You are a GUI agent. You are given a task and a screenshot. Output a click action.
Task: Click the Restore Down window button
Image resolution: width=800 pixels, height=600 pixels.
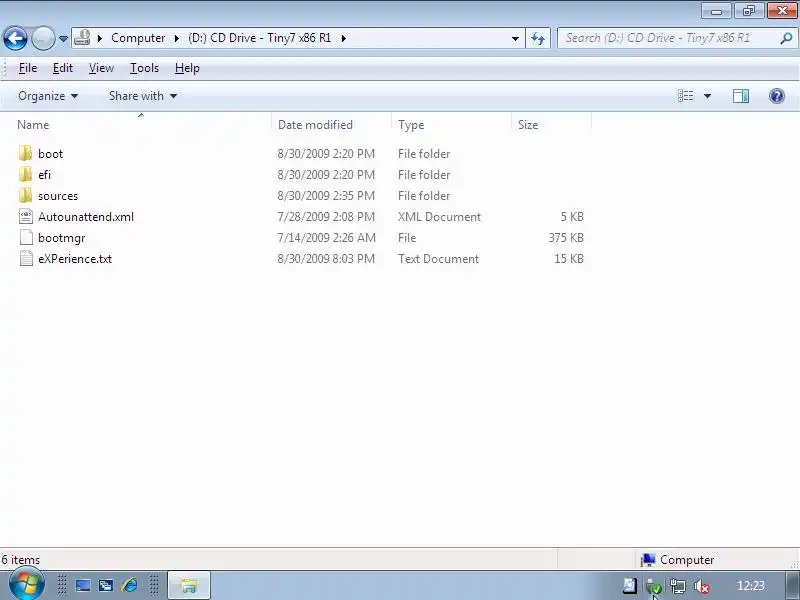point(748,11)
